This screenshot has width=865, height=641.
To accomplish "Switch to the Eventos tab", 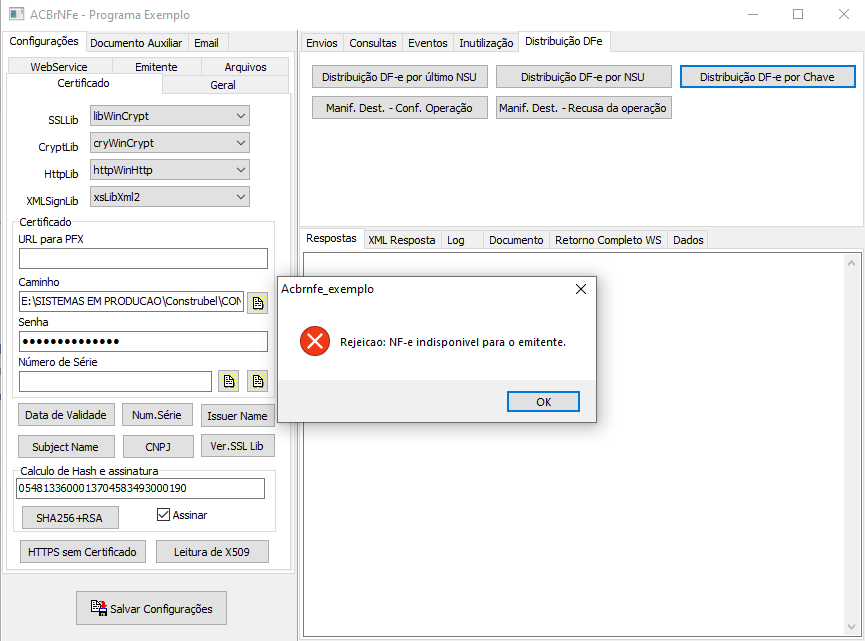I will tap(428, 43).
